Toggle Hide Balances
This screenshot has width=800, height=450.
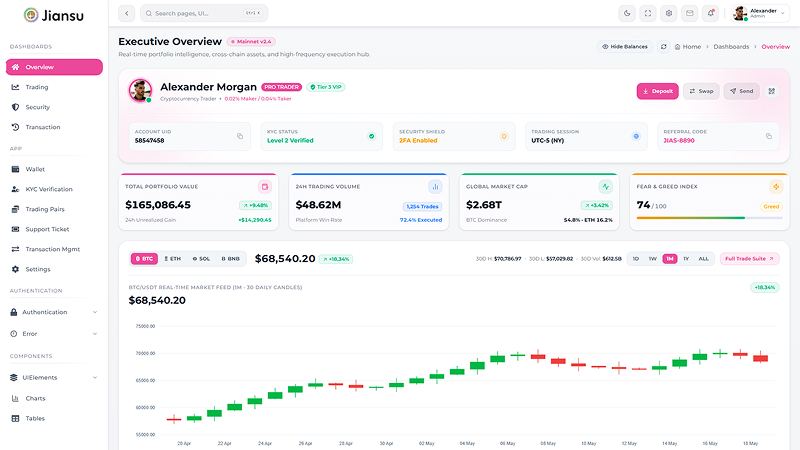(625, 46)
